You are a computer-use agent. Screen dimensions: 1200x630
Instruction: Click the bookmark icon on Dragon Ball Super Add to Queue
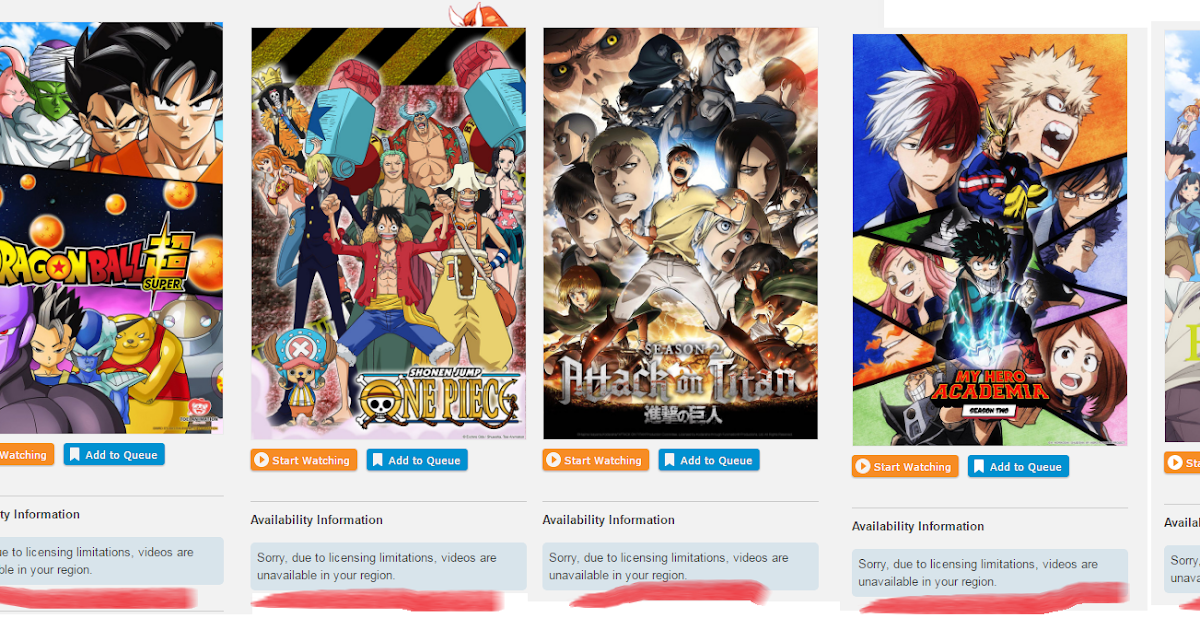click(x=74, y=454)
